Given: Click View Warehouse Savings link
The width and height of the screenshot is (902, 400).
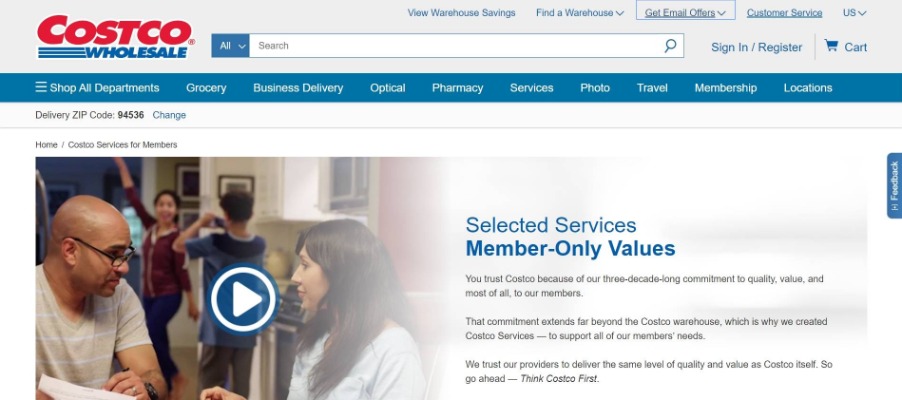Looking at the screenshot, I should click(x=461, y=13).
